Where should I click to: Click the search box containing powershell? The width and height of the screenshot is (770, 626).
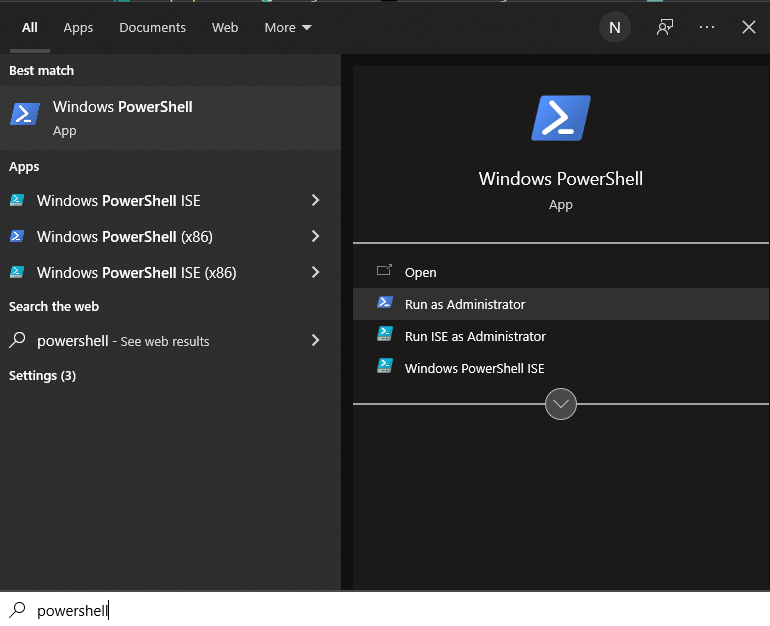(x=300, y=610)
